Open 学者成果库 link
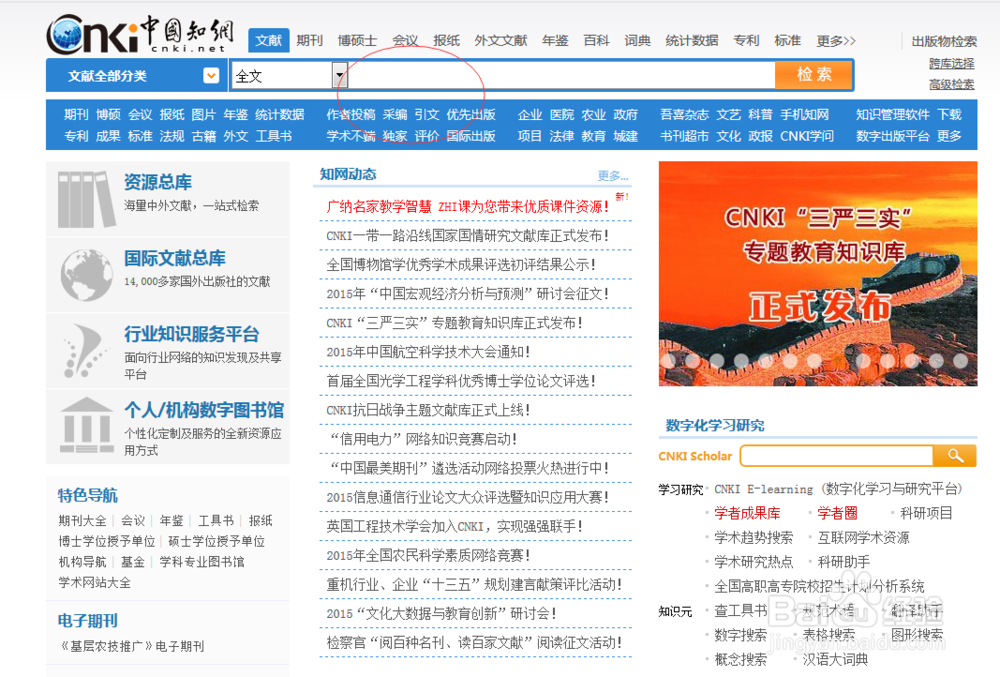 [747, 513]
